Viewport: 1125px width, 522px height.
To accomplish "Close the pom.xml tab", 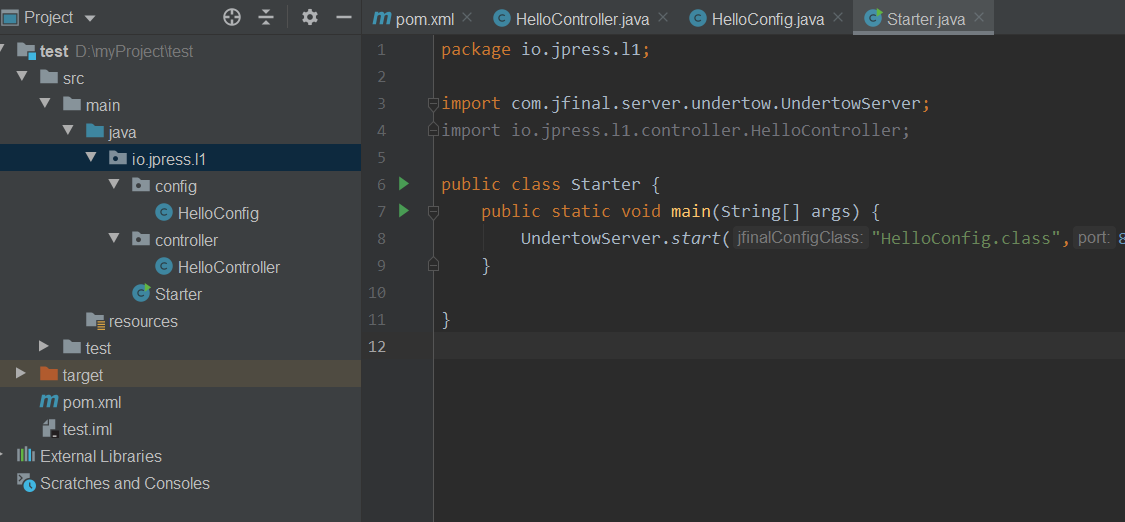I will point(467,17).
